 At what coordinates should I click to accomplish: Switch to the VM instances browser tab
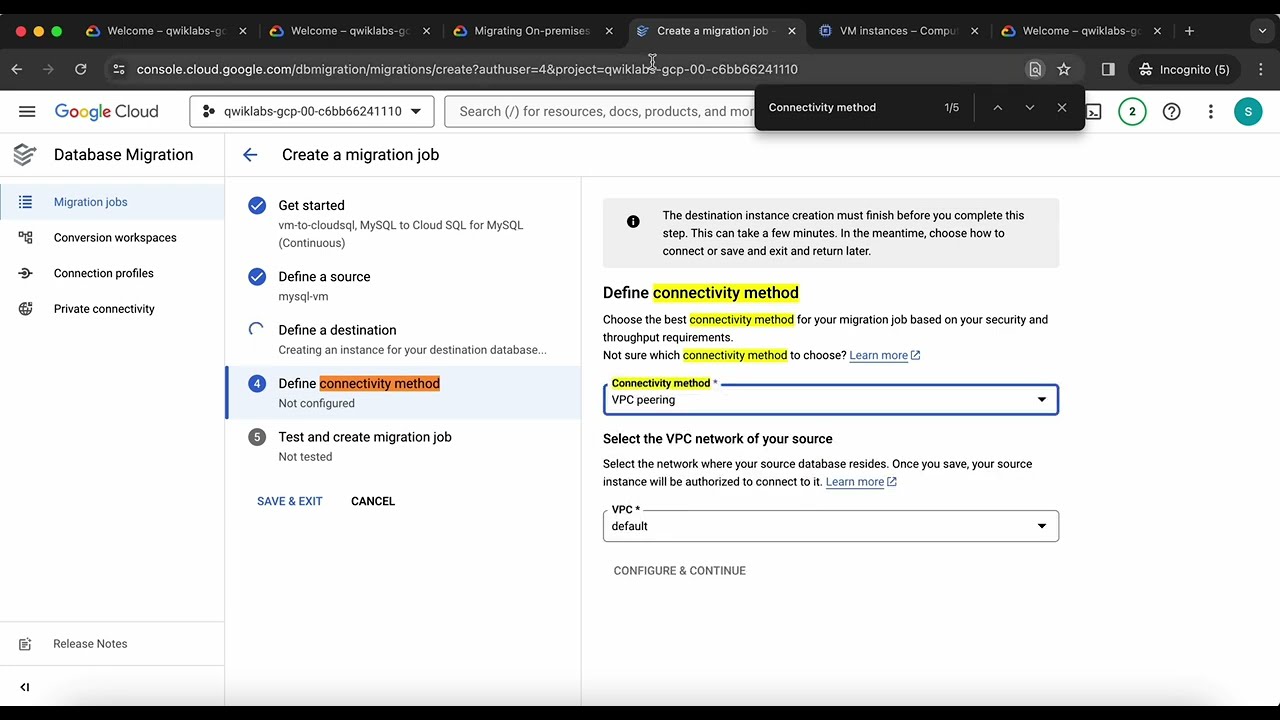[899, 31]
